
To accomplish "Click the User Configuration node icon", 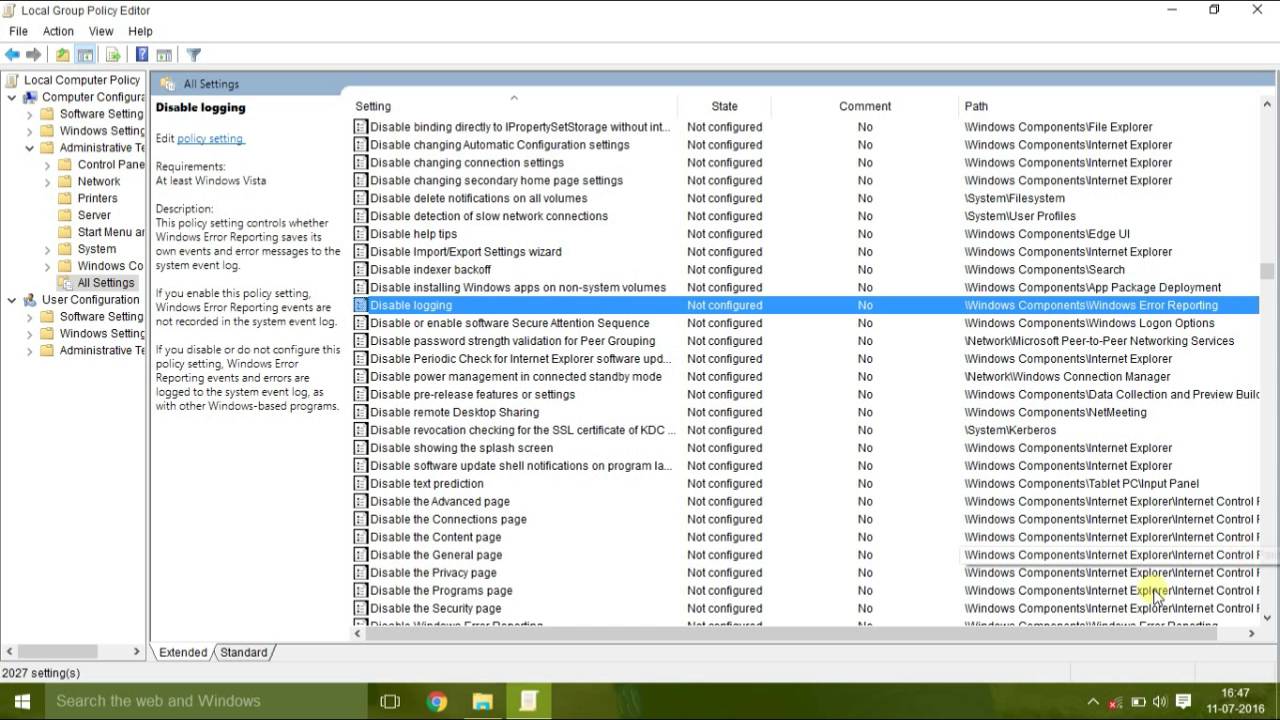I will tap(30, 299).
